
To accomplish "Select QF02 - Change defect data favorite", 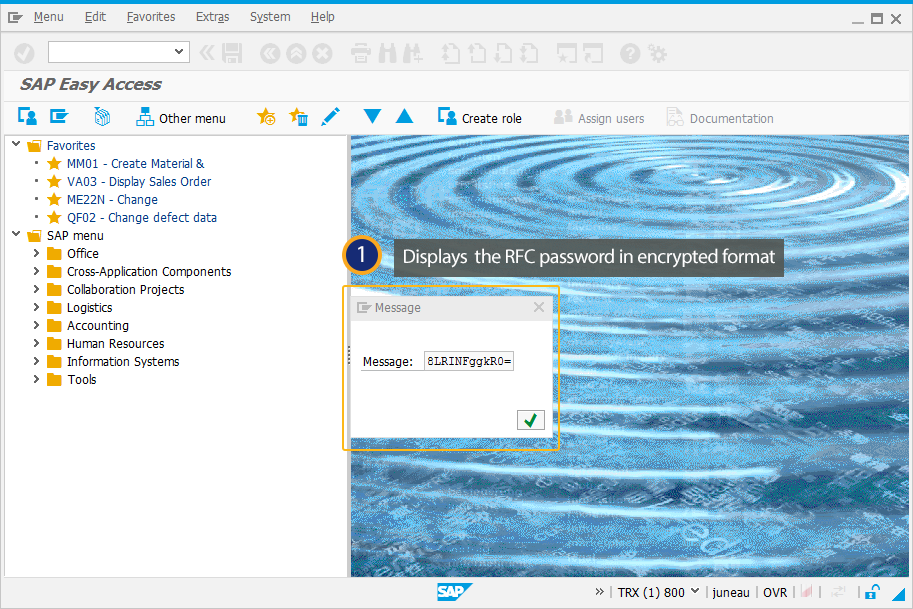I will coord(141,218).
